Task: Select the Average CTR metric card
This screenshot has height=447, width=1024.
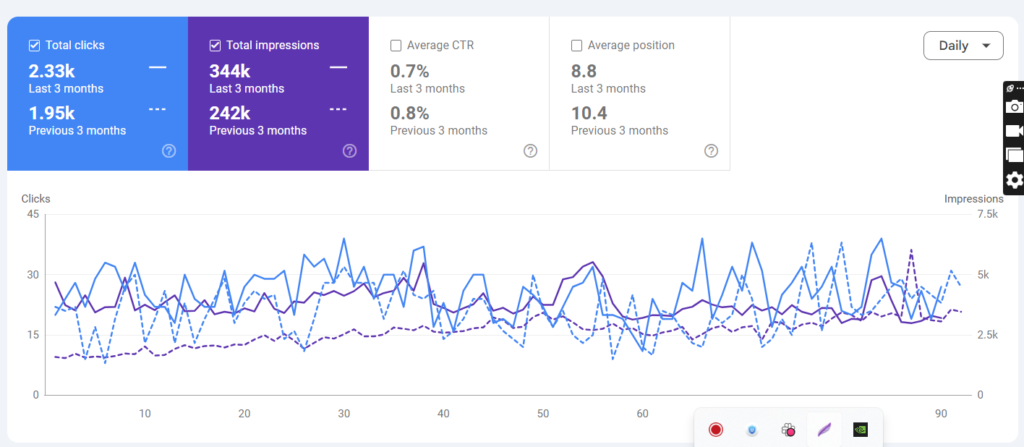Action: coord(458,93)
